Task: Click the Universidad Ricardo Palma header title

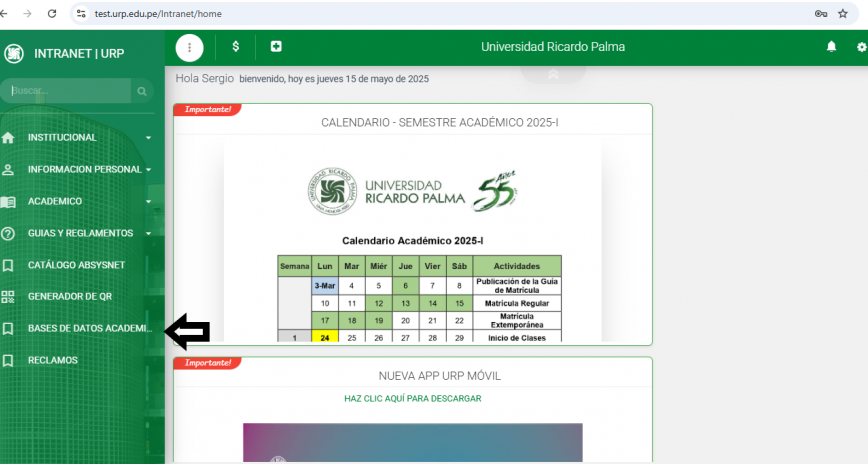Action: pos(553,47)
